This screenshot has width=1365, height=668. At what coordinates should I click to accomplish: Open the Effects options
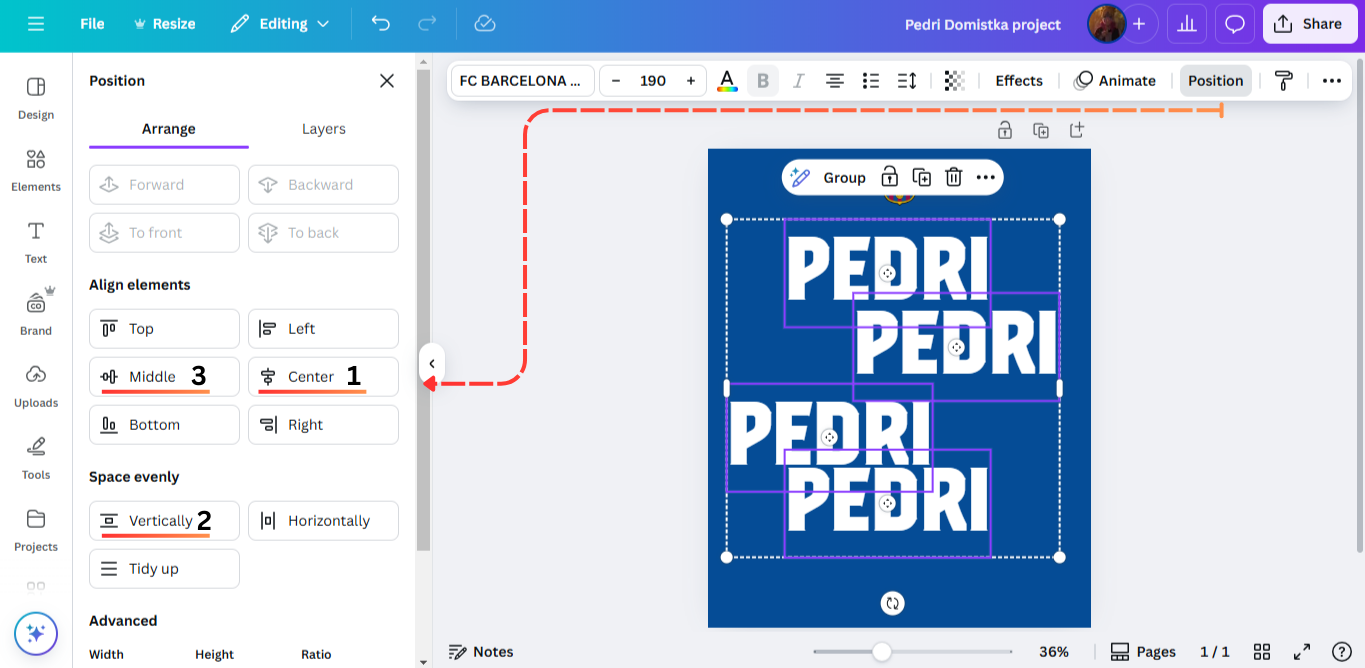point(1019,81)
